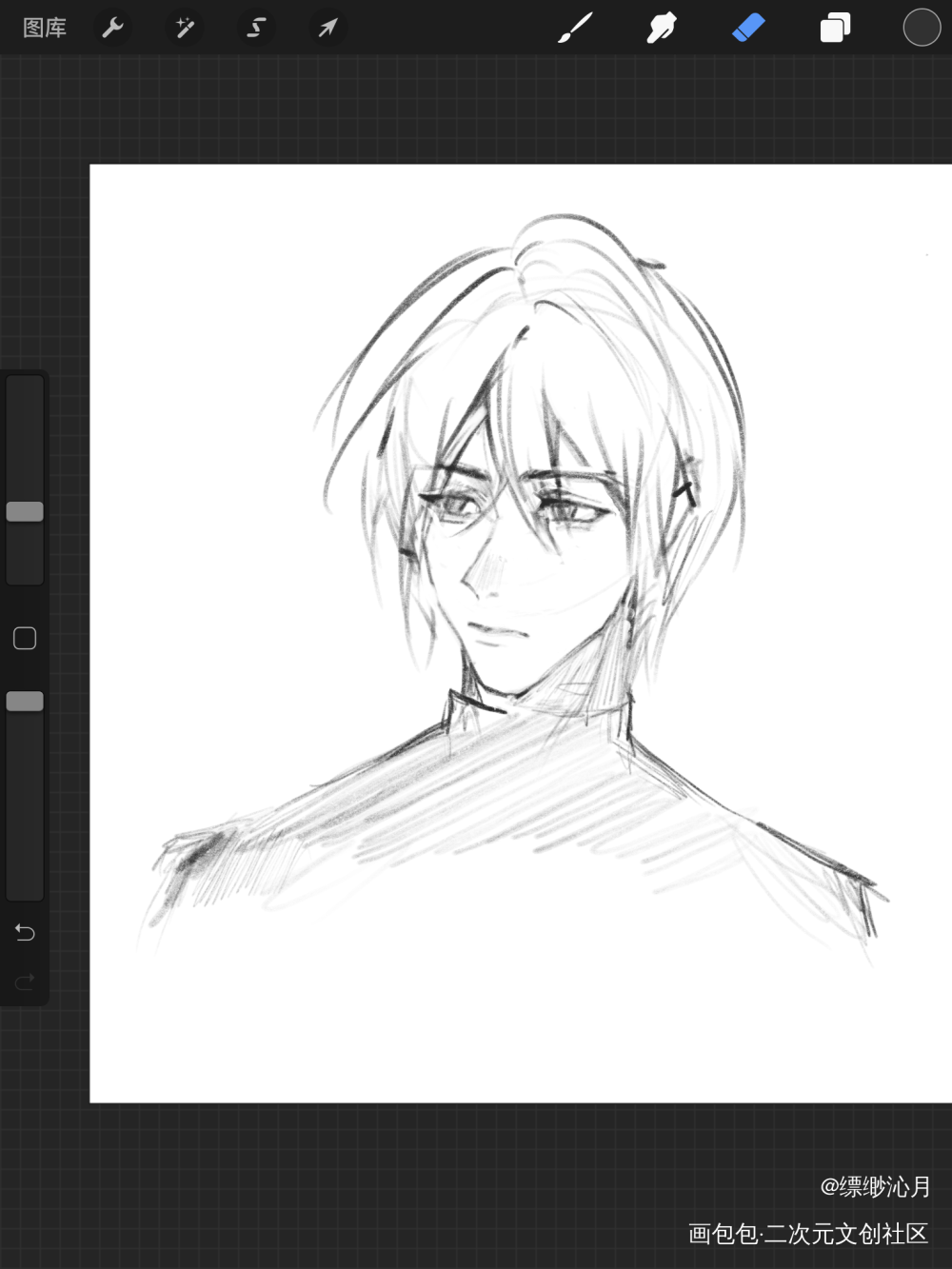Select the Smudge tool
This screenshot has width=952, height=1269.
tap(661, 28)
